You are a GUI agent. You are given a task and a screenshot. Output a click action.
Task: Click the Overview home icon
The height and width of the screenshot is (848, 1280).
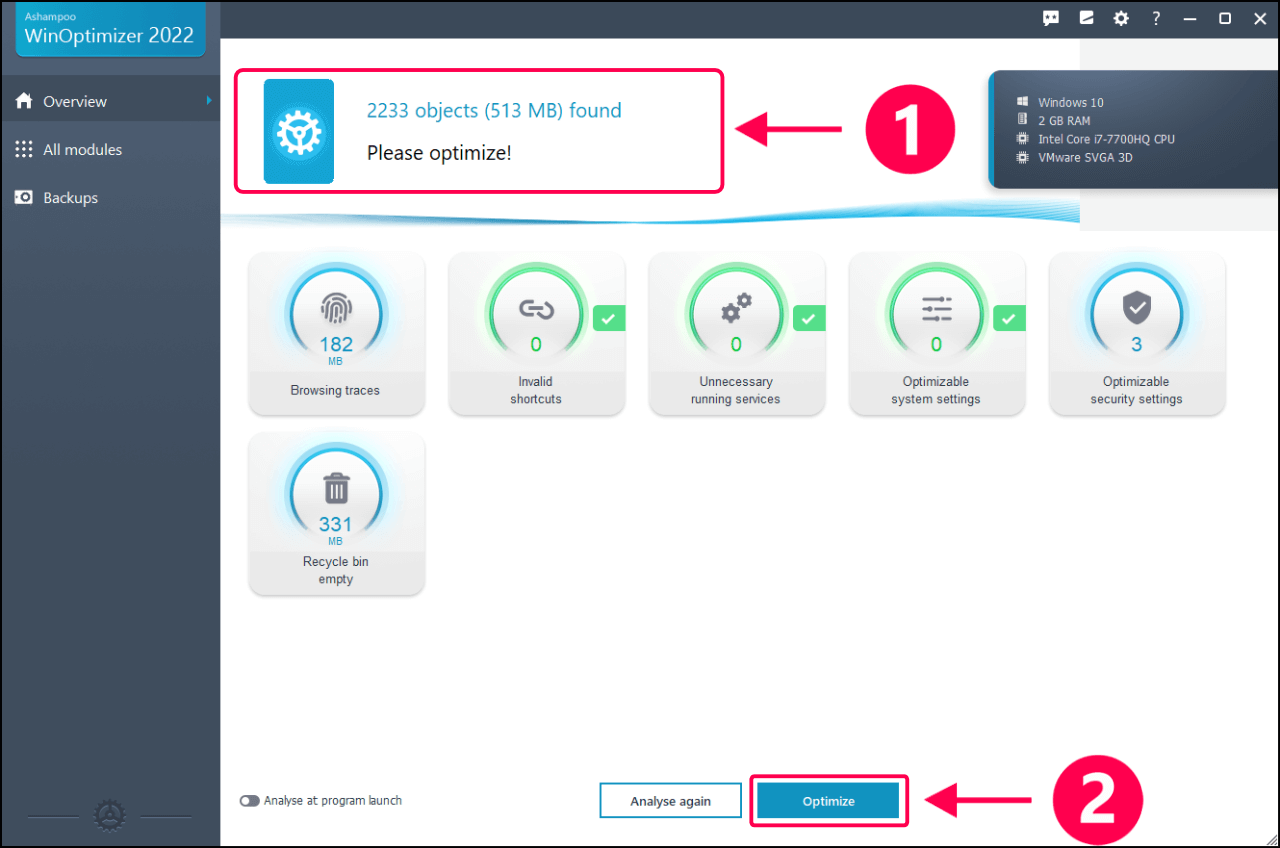(24, 101)
